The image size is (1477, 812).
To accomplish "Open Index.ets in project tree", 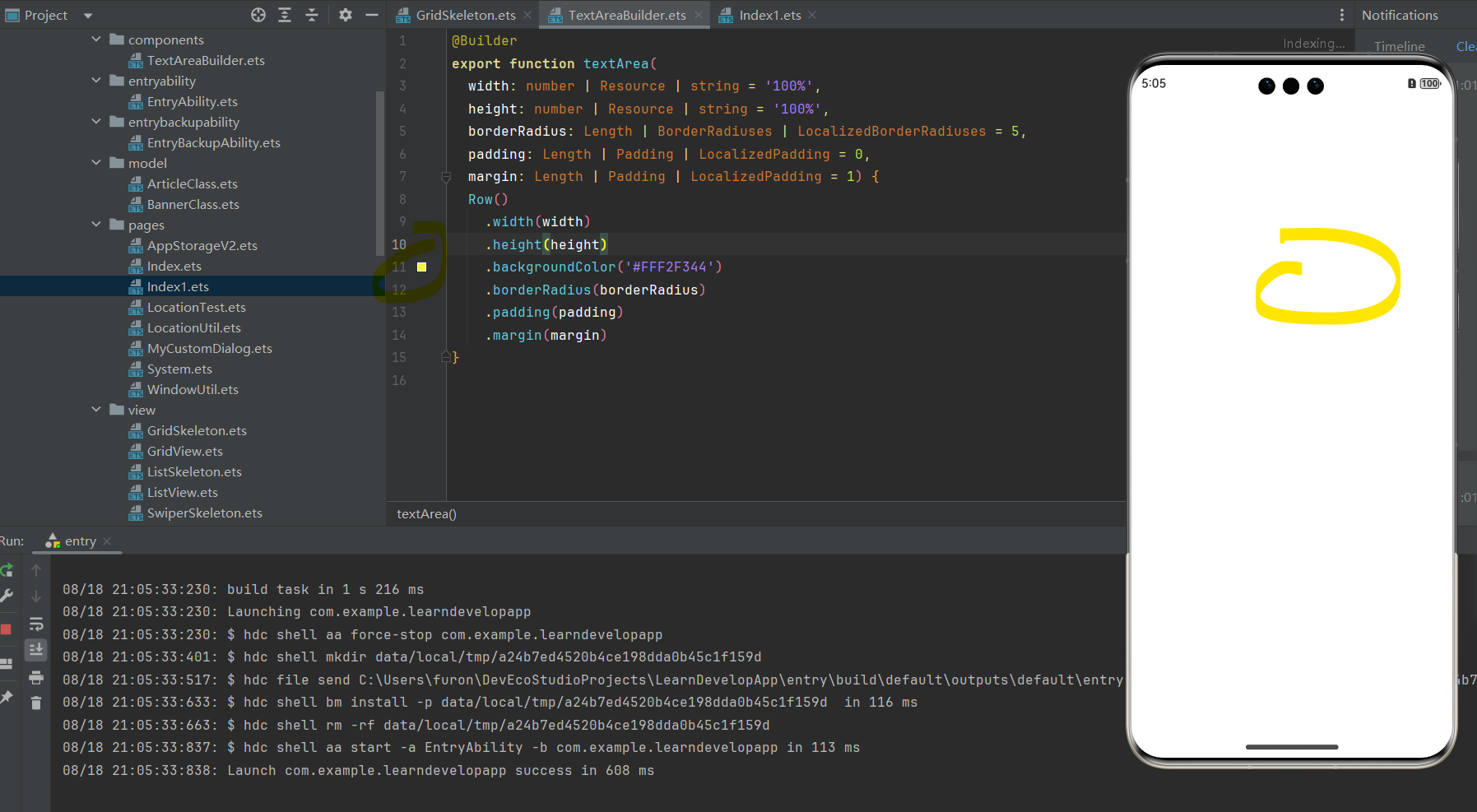I will pos(174,266).
